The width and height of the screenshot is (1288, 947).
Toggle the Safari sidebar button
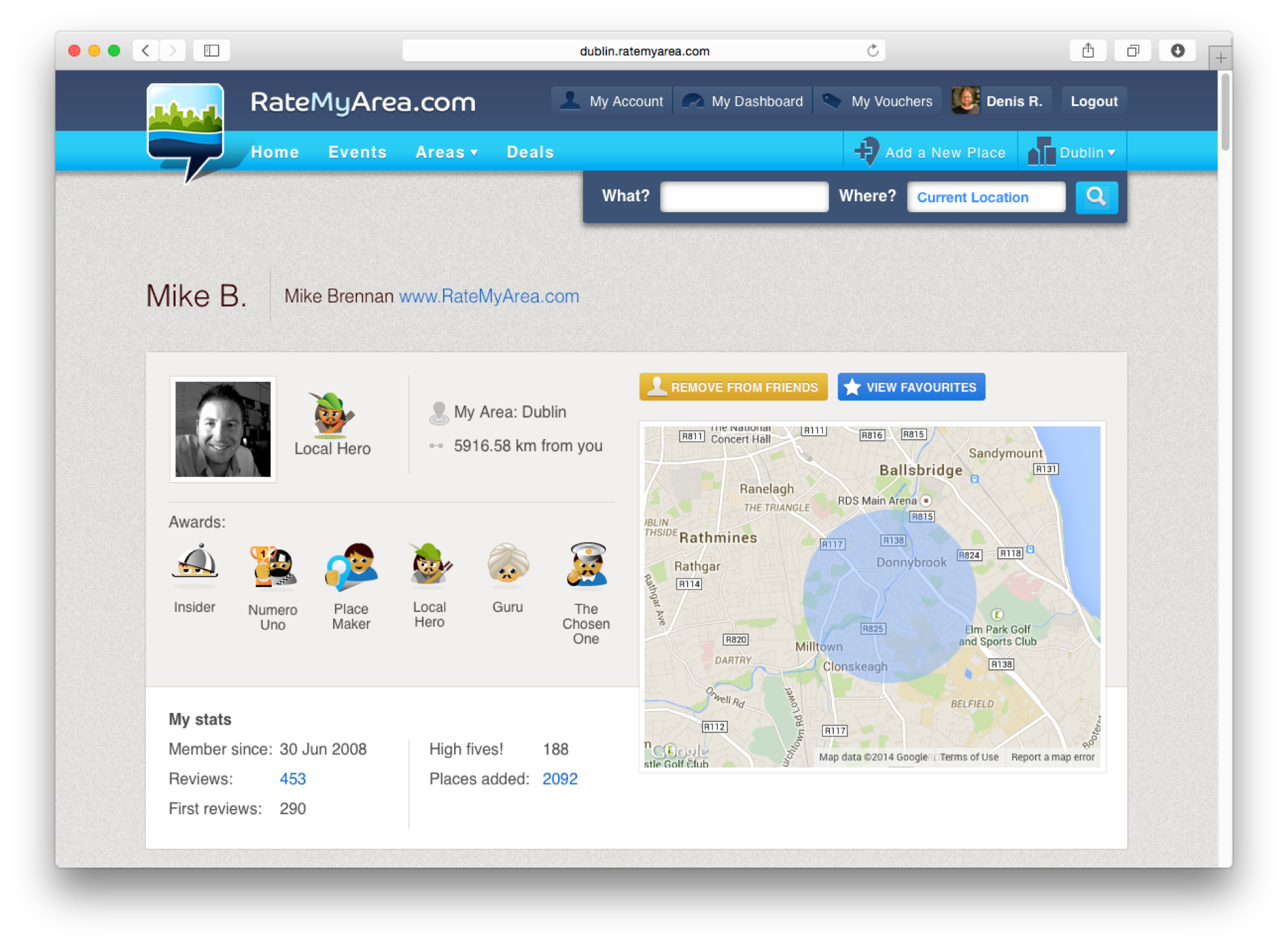211,51
